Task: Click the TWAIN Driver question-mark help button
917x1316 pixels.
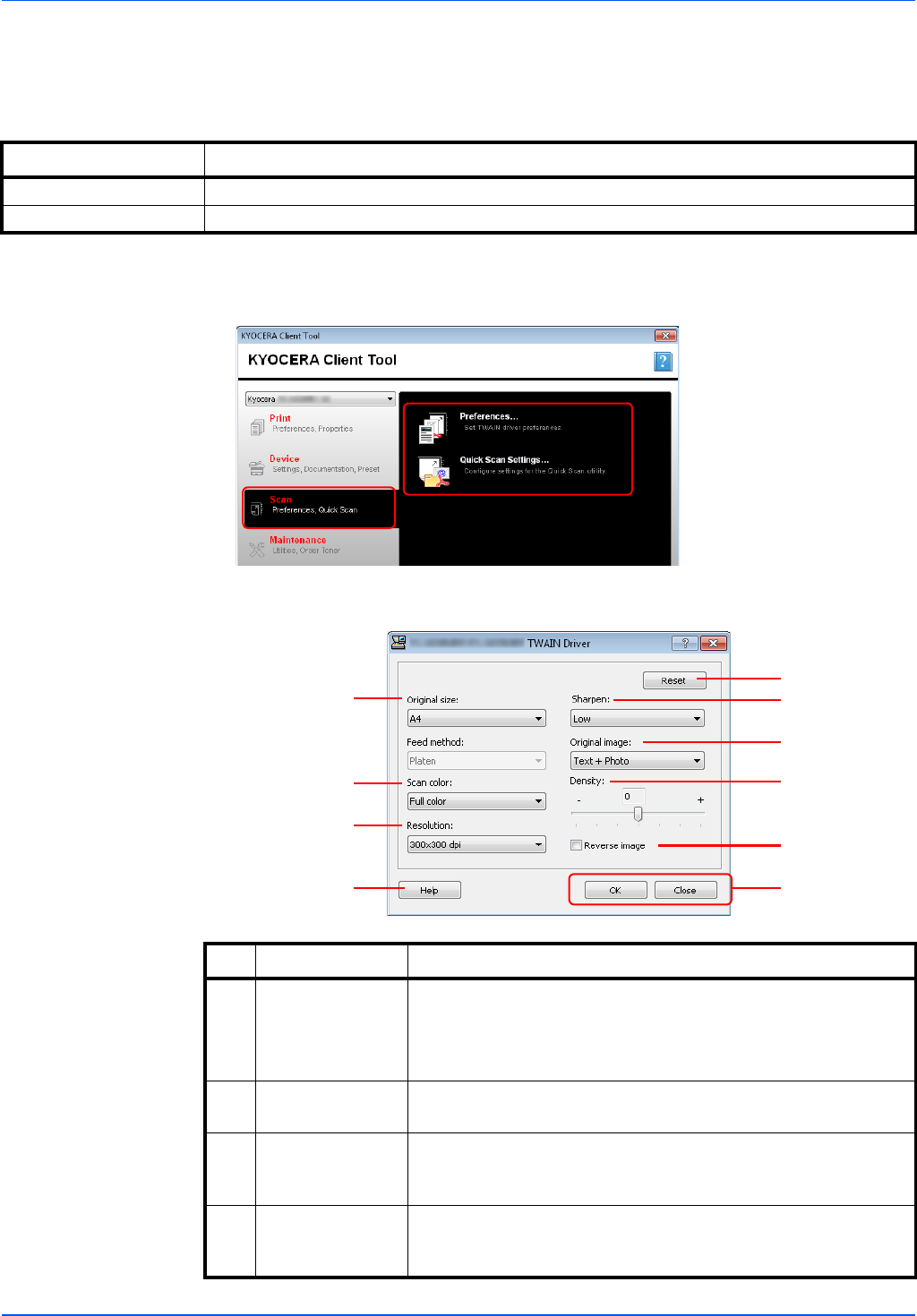Action: click(x=684, y=643)
